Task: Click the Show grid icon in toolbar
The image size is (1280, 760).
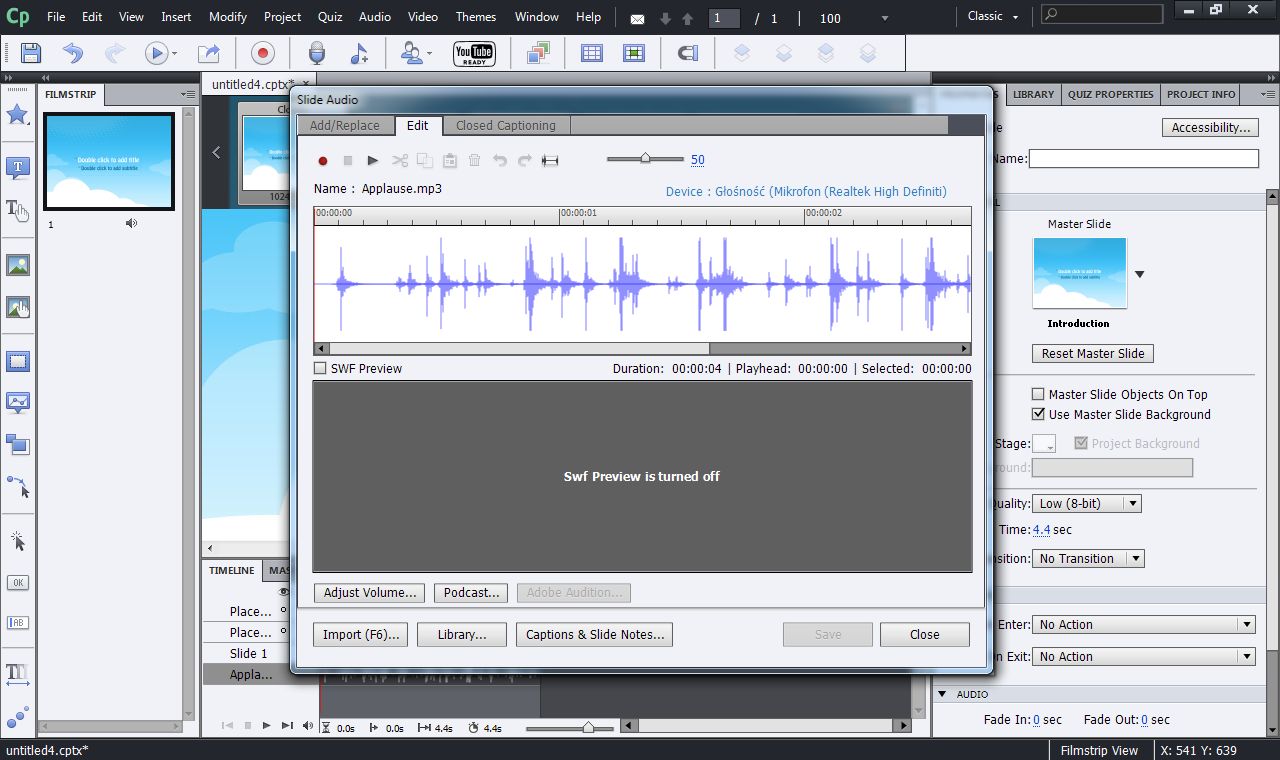Action: (592, 53)
